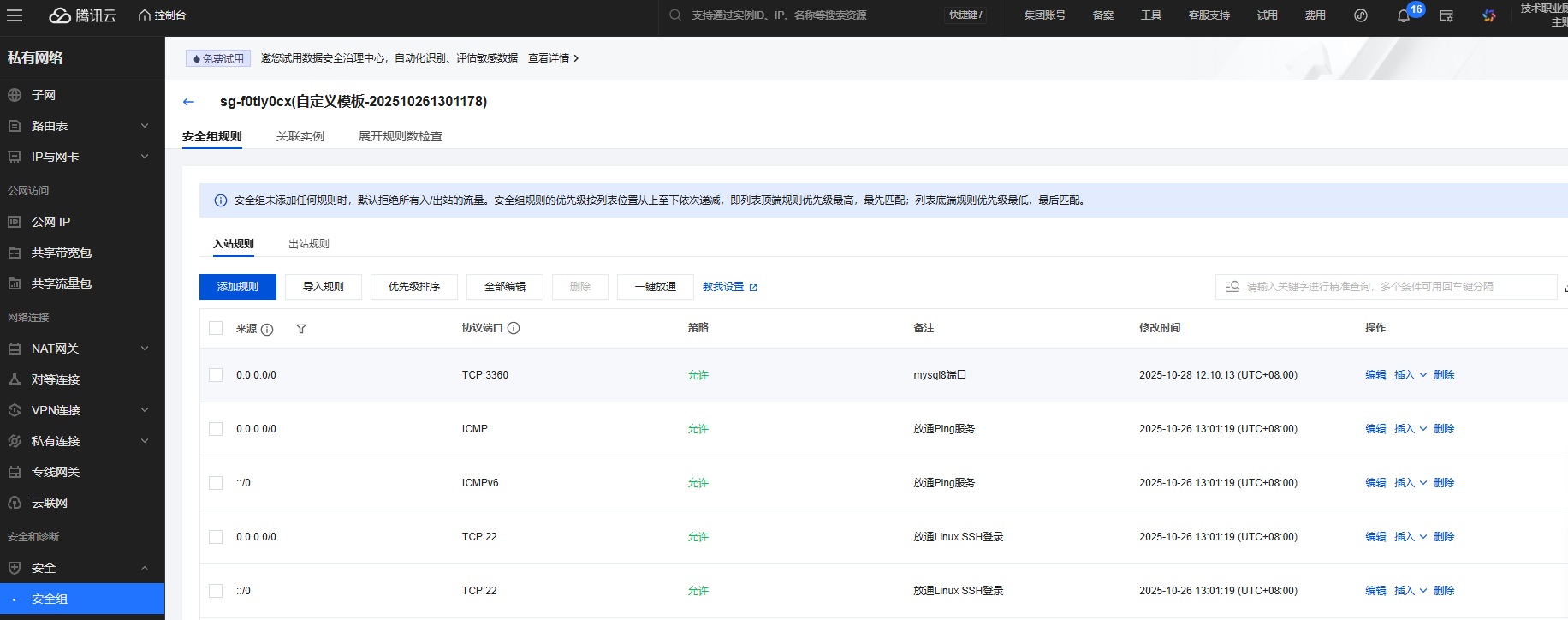
Task: Expand the 私有连接 sidebar menu
Action: pos(145,441)
